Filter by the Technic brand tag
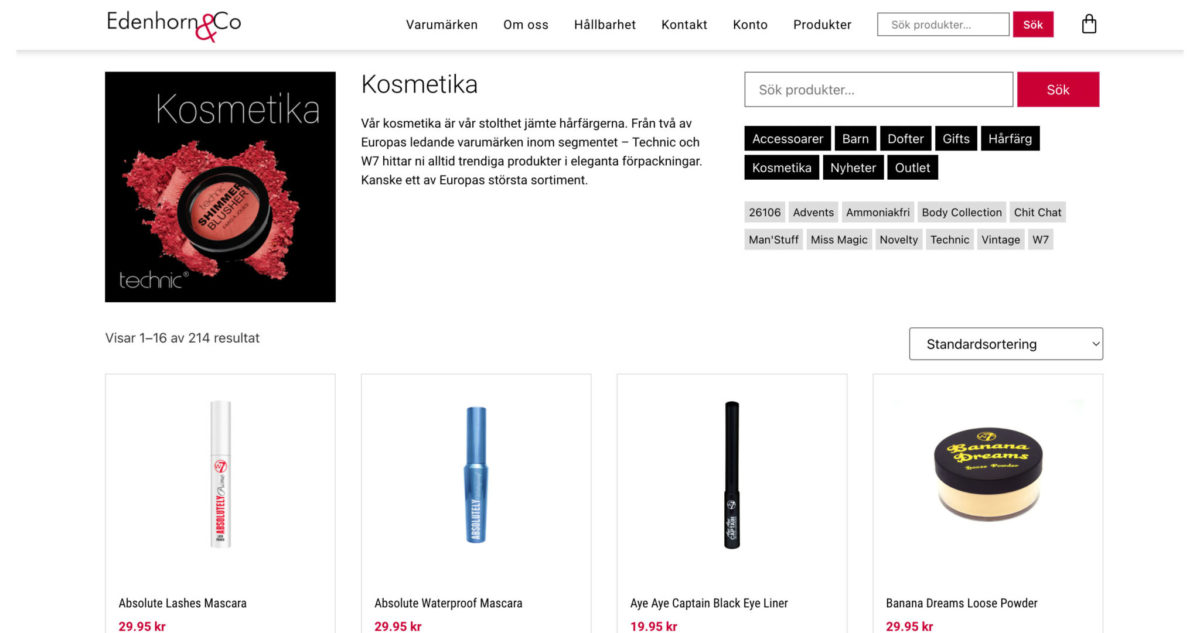The height and width of the screenshot is (633, 1200). pos(949,240)
